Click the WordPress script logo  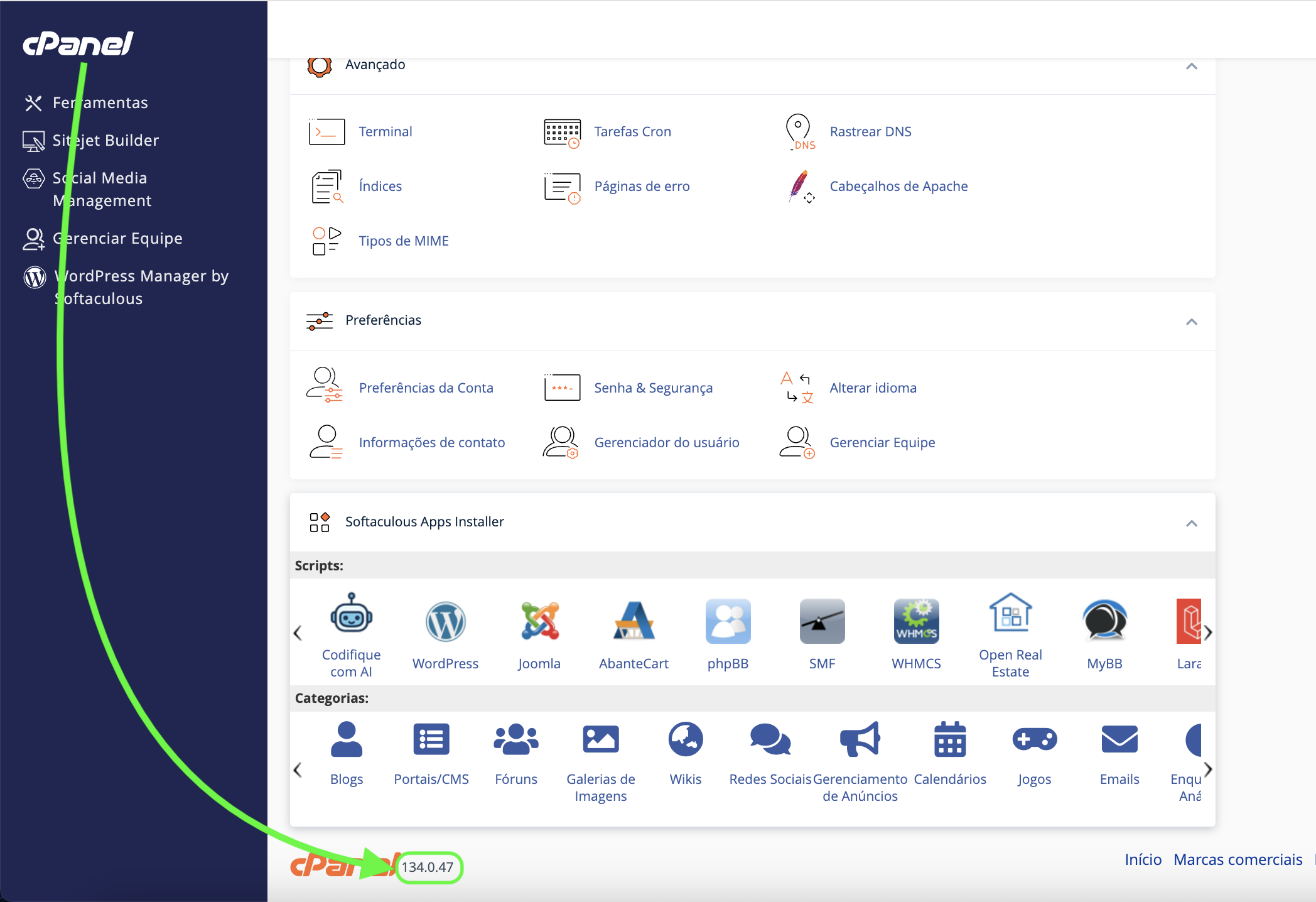click(445, 622)
